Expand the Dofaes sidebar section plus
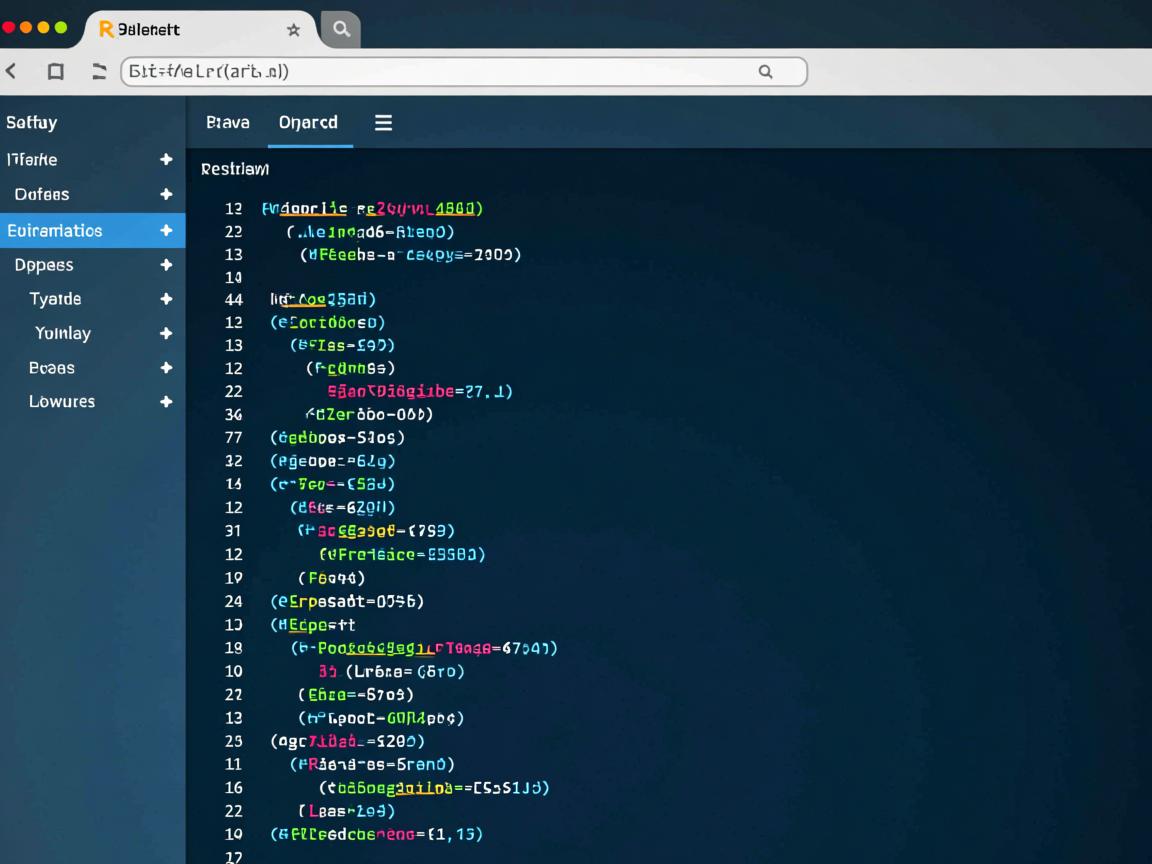Image resolution: width=1152 pixels, height=864 pixels. point(166,195)
